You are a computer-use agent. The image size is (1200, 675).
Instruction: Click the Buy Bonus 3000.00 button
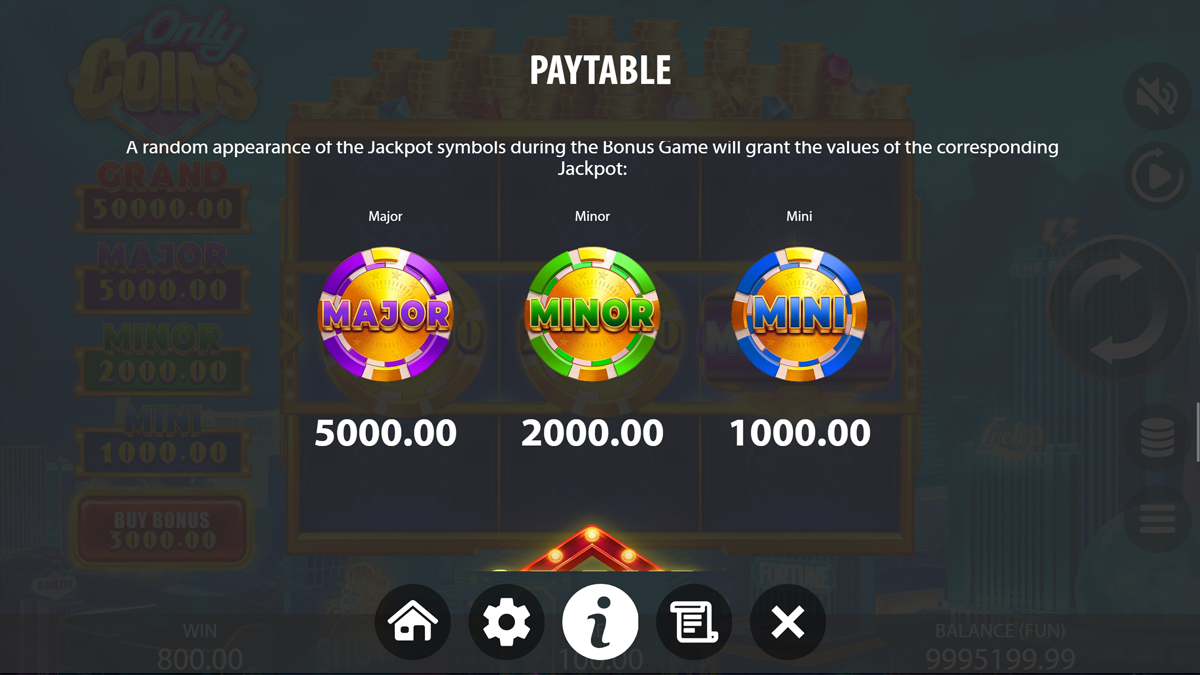coord(162,530)
